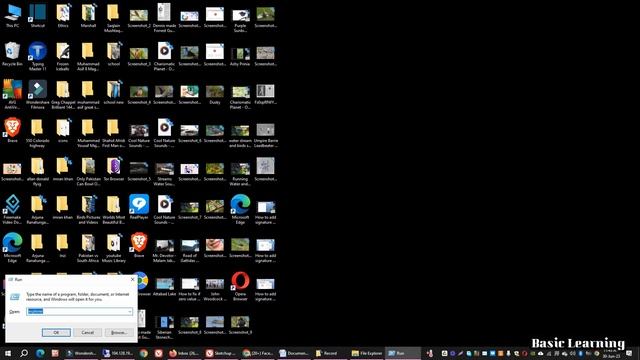Close the Run dialog with X
Image resolution: width=640 pixels, height=360 pixels.
(132, 280)
